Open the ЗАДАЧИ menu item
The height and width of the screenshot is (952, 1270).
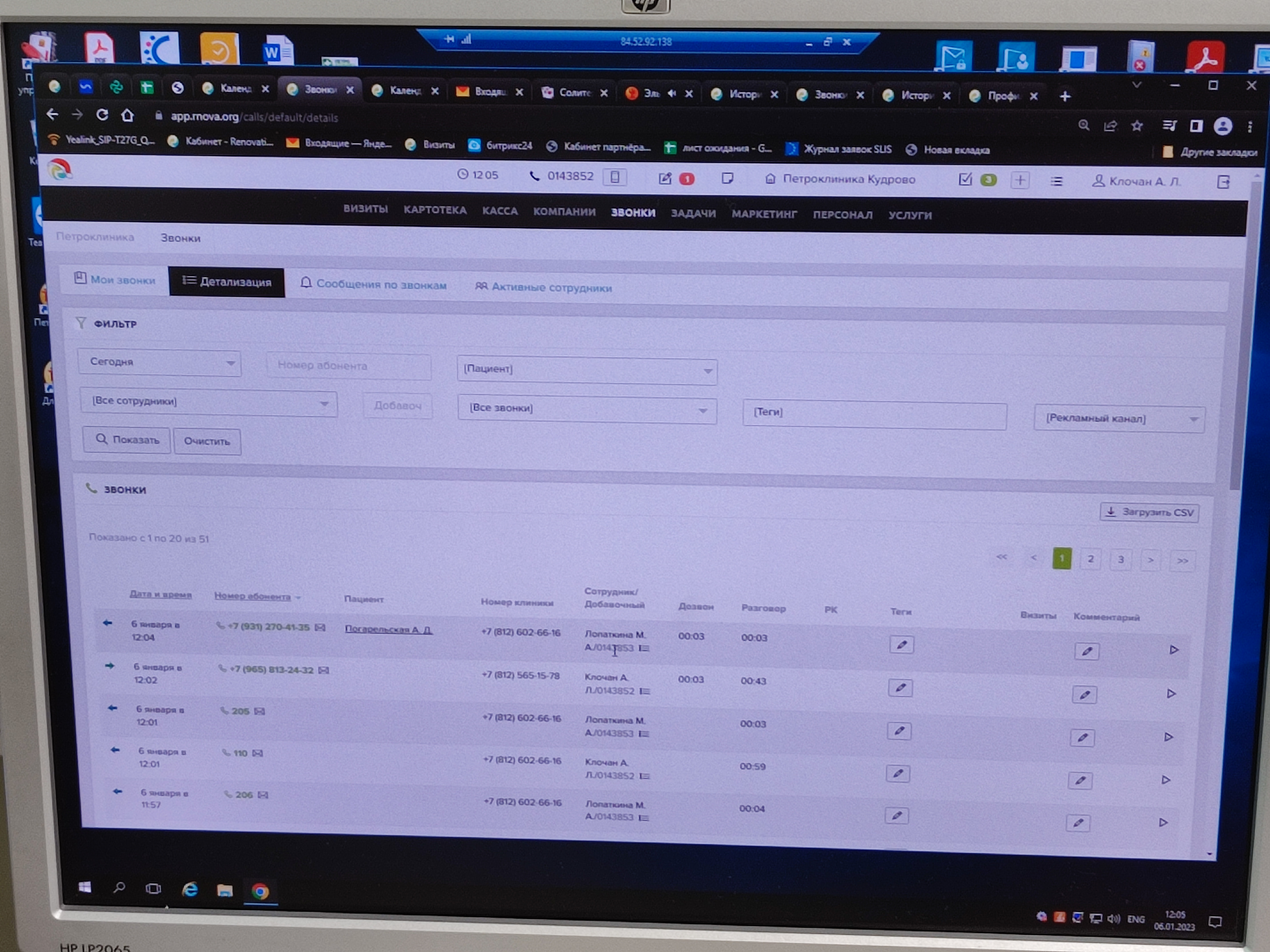point(693,214)
